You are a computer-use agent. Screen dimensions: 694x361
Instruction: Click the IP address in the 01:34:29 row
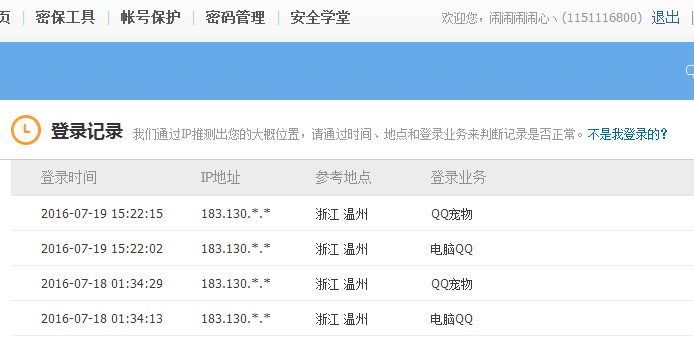click(x=235, y=284)
